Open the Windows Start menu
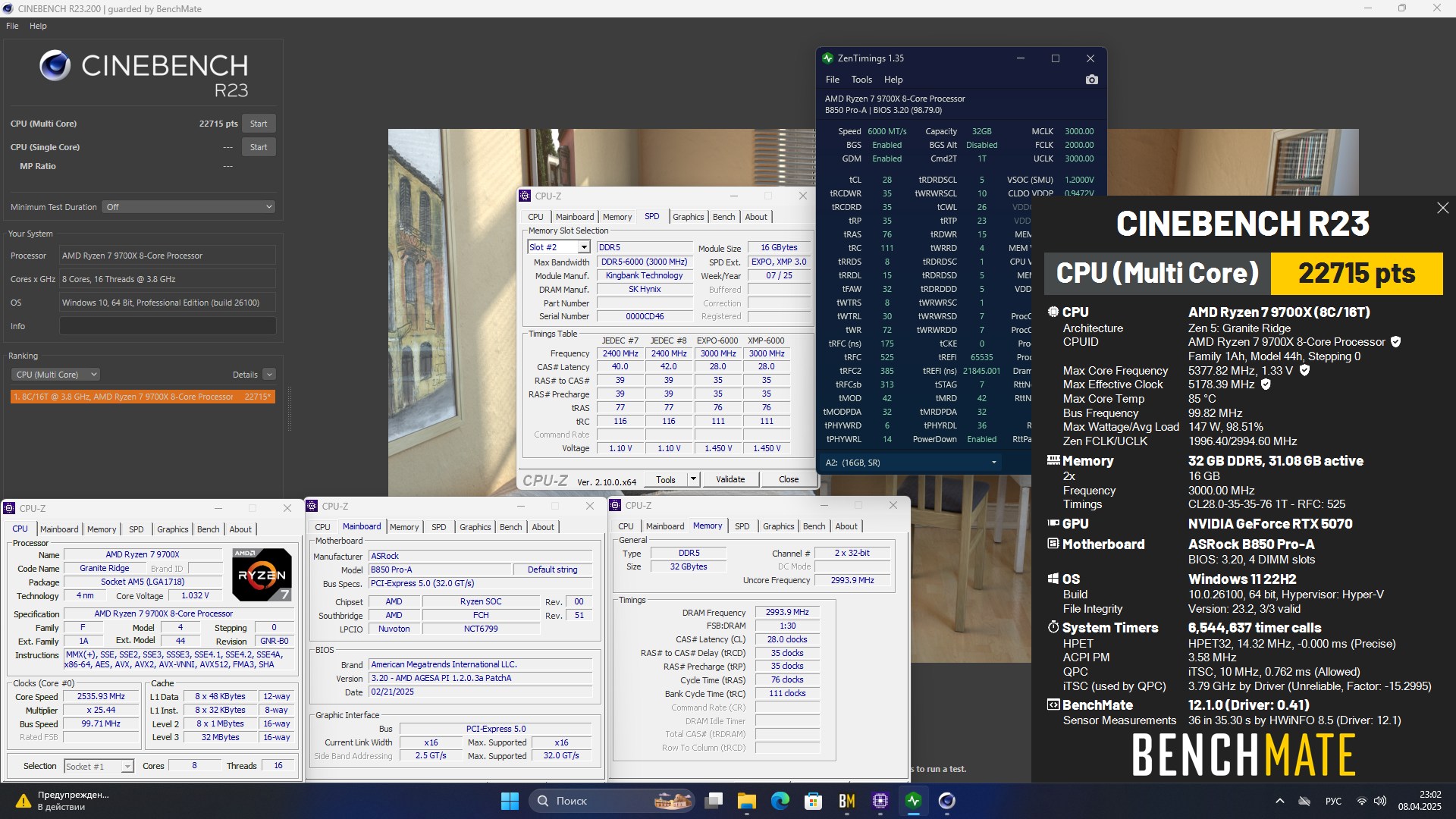 [x=510, y=801]
